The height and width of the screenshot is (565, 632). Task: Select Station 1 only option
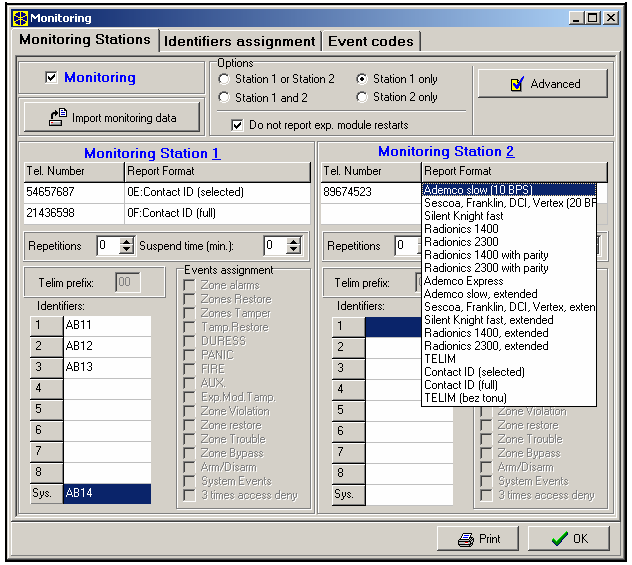click(x=362, y=79)
